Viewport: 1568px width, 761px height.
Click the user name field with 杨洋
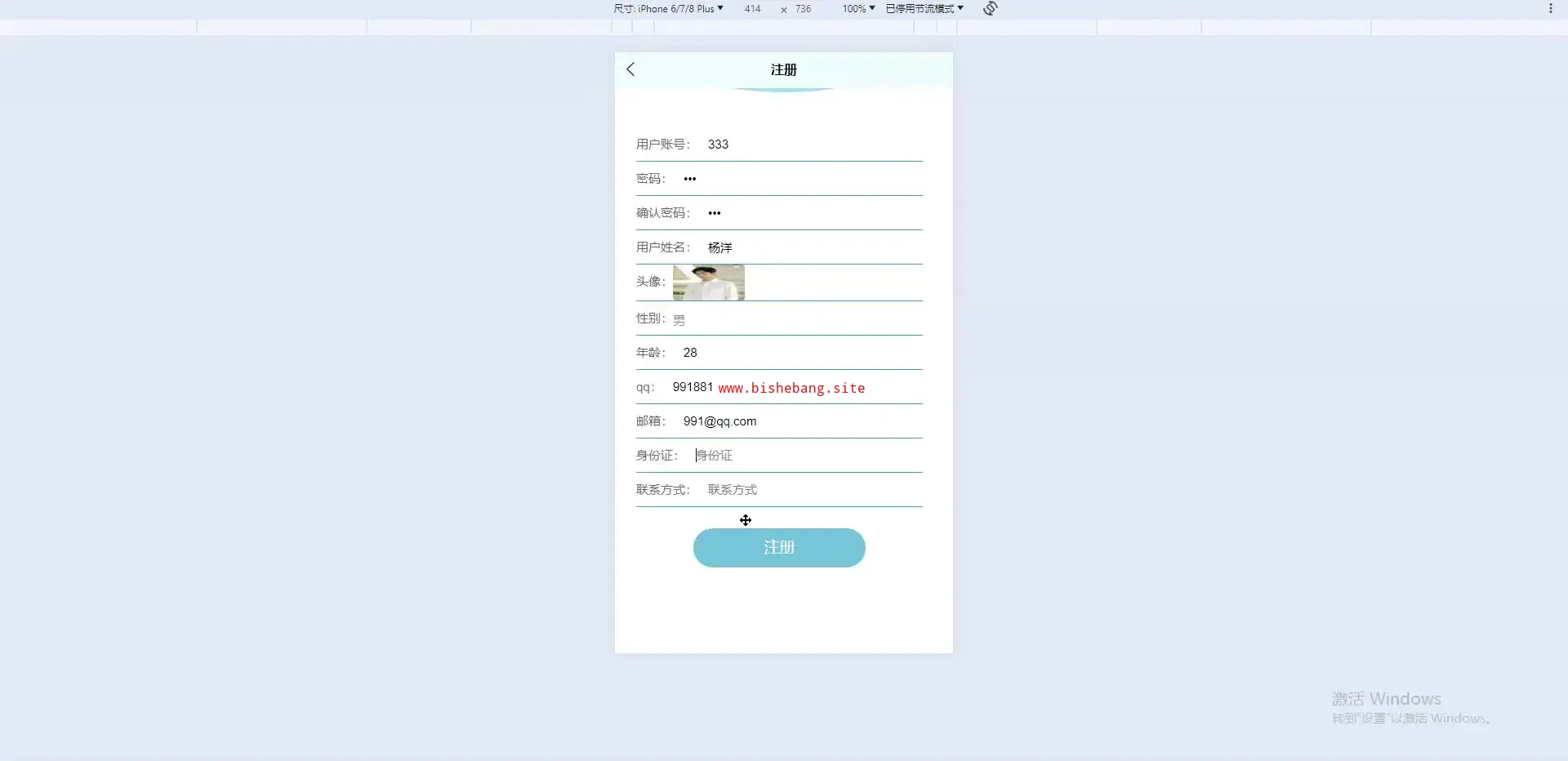click(814, 247)
